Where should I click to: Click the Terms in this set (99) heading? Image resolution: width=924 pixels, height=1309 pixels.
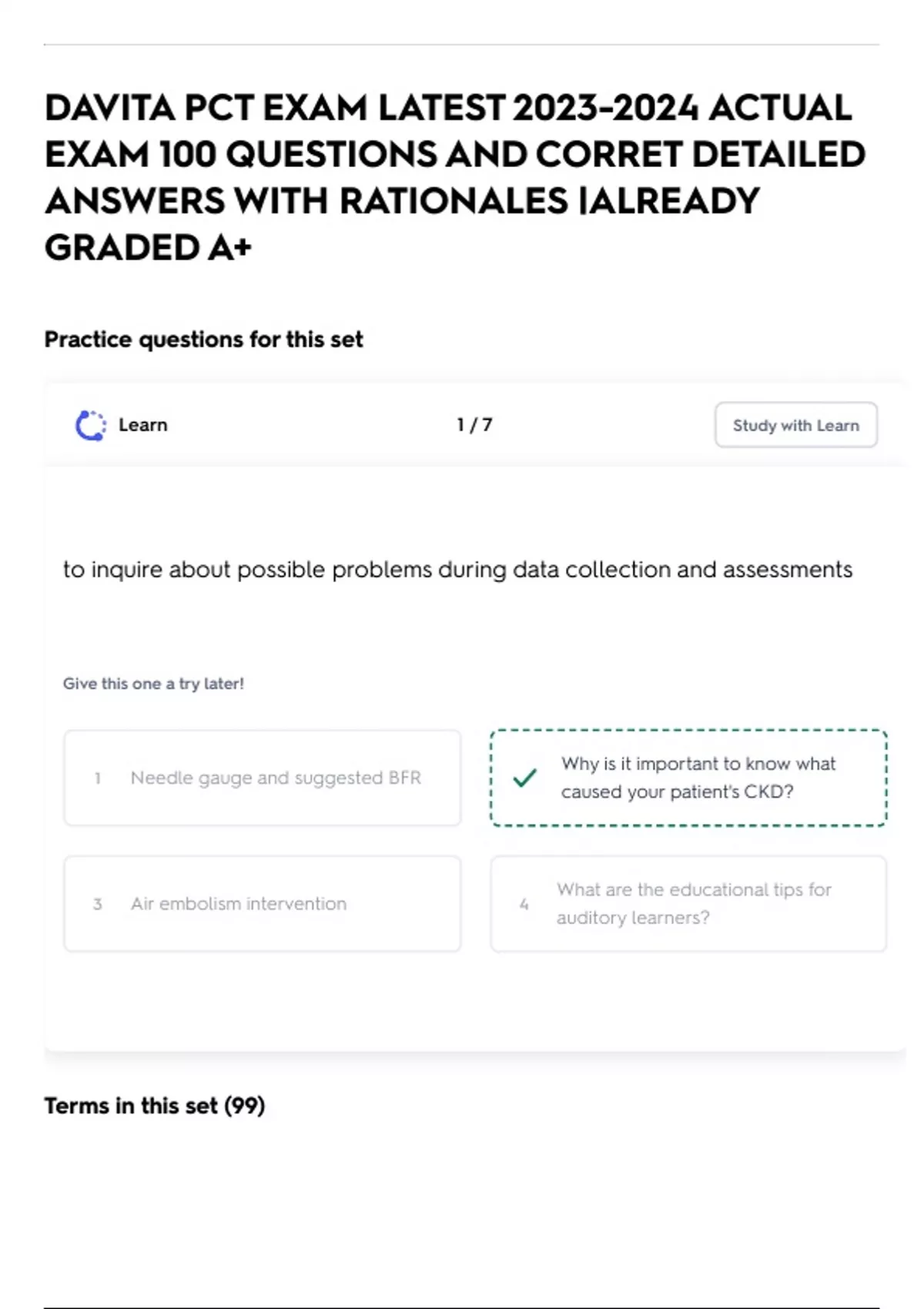click(x=154, y=1106)
